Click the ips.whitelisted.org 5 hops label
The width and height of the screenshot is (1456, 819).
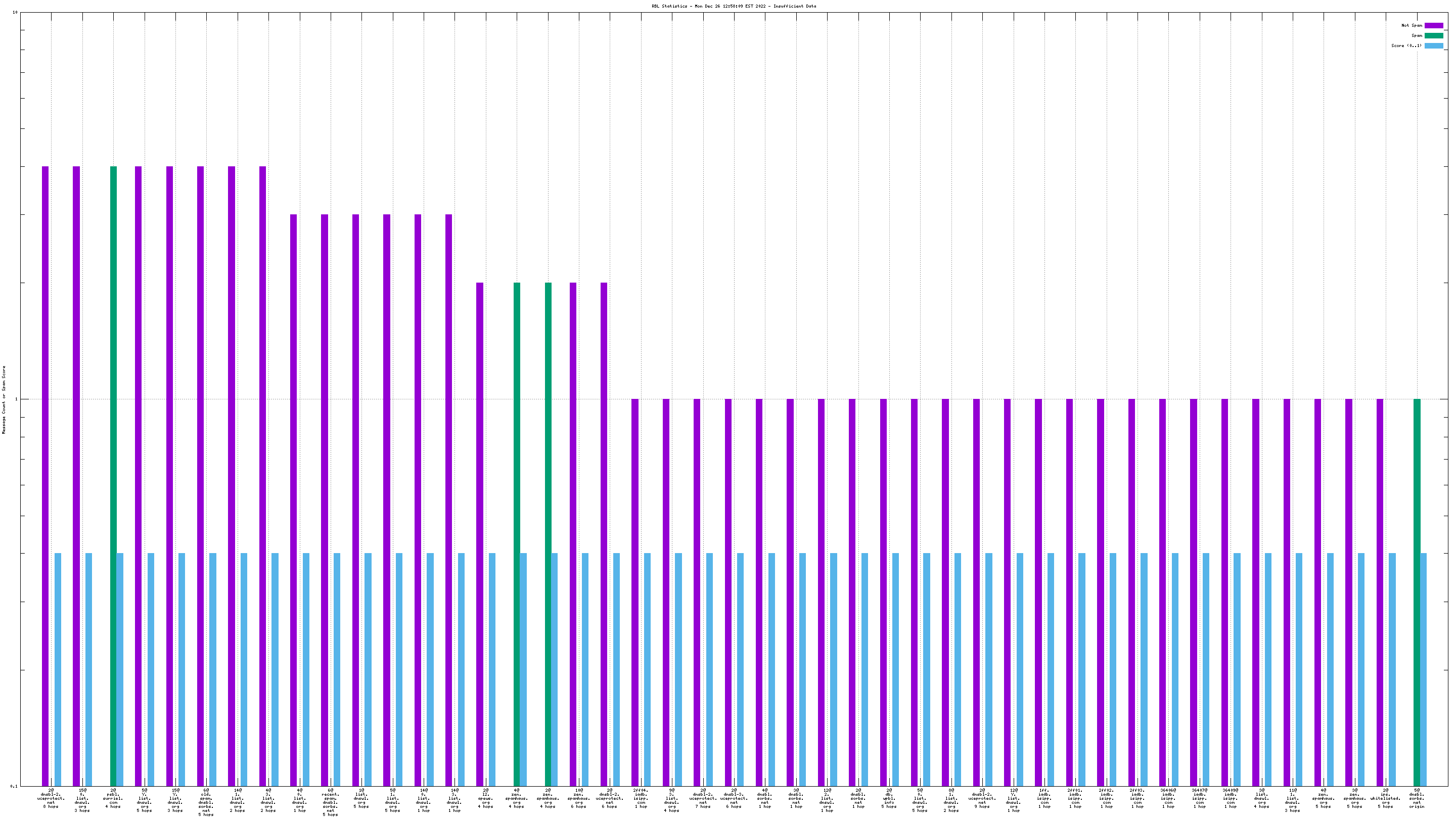pos(1385,798)
